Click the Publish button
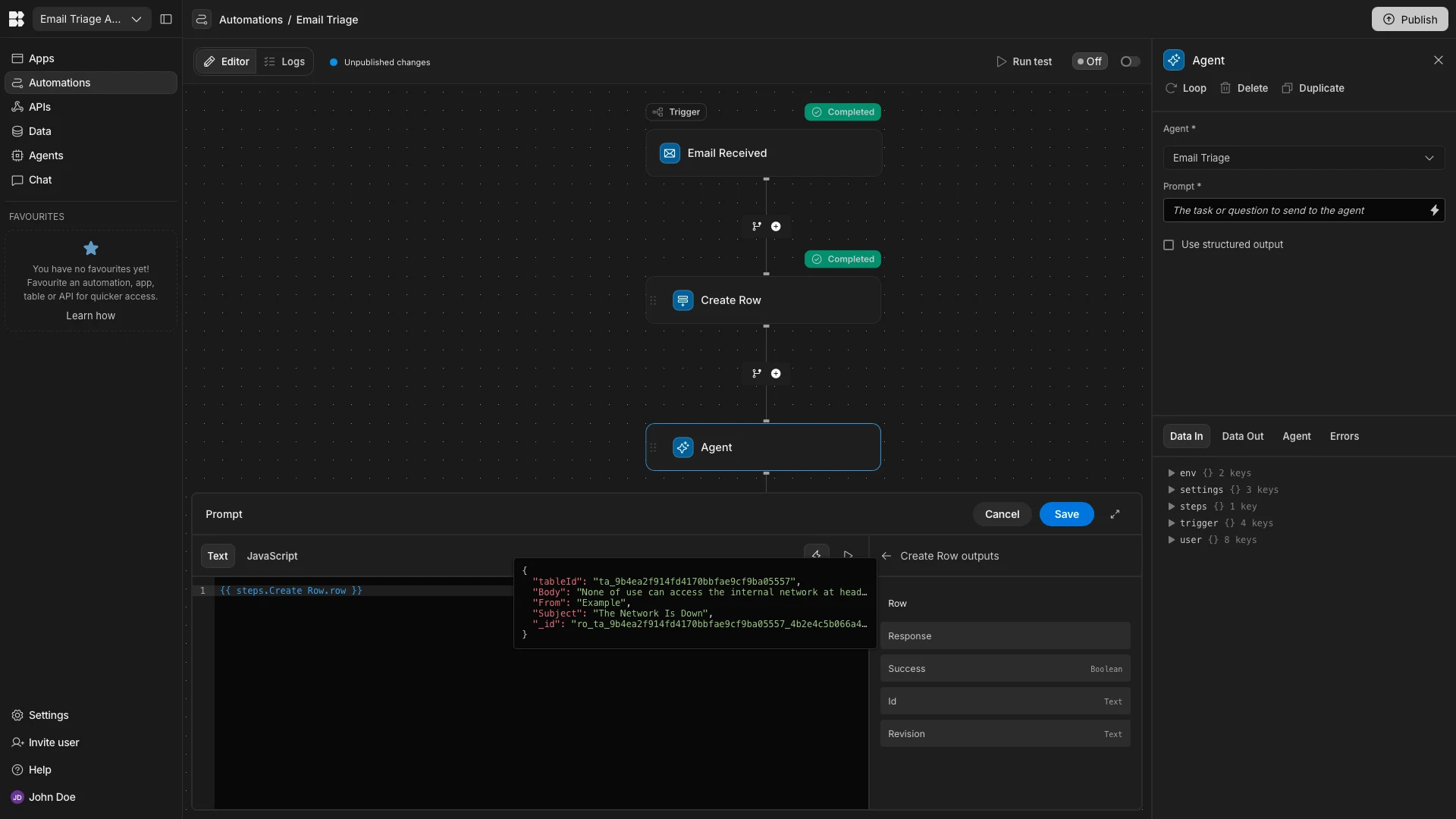This screenshot has width=1456, height=819. click(1409, 20)
